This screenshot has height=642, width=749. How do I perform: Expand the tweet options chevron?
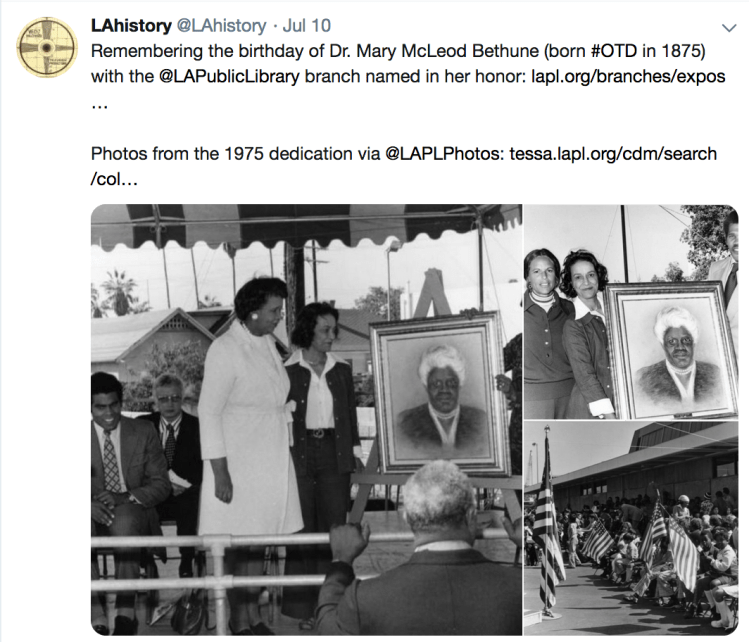[728, 28]
